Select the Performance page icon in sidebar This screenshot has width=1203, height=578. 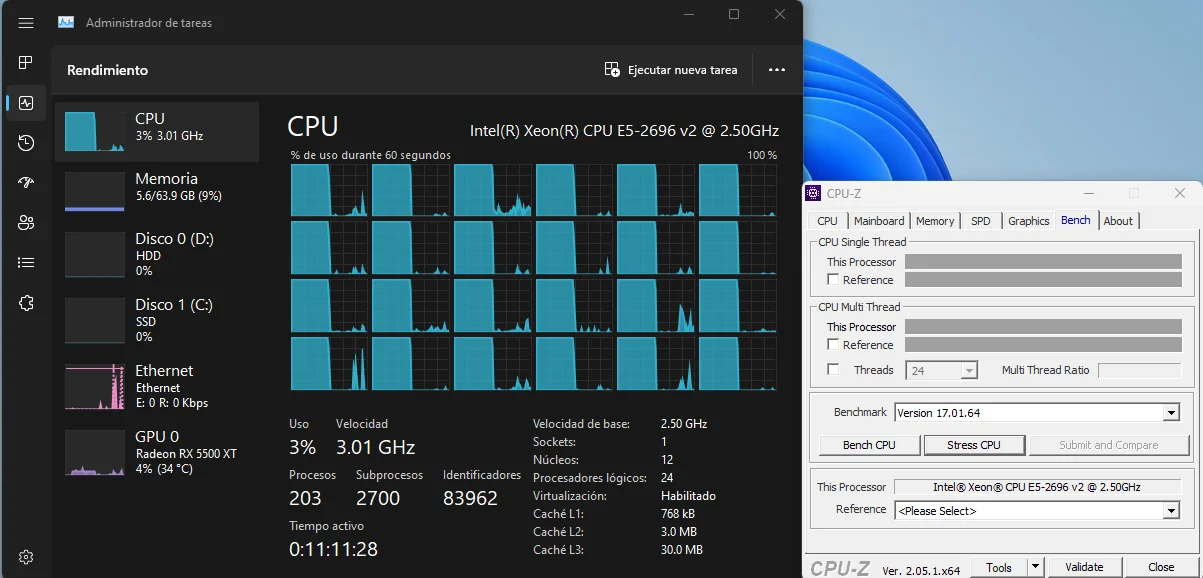[x=26, y=103]
